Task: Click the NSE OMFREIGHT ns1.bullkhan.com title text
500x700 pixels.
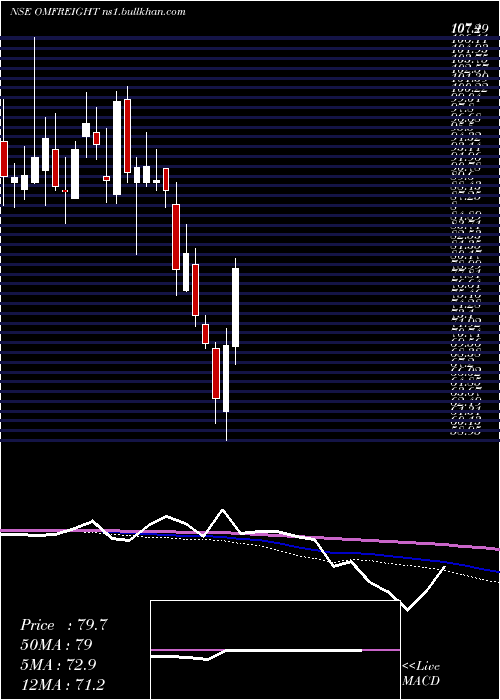Action: tap(98, 12)
